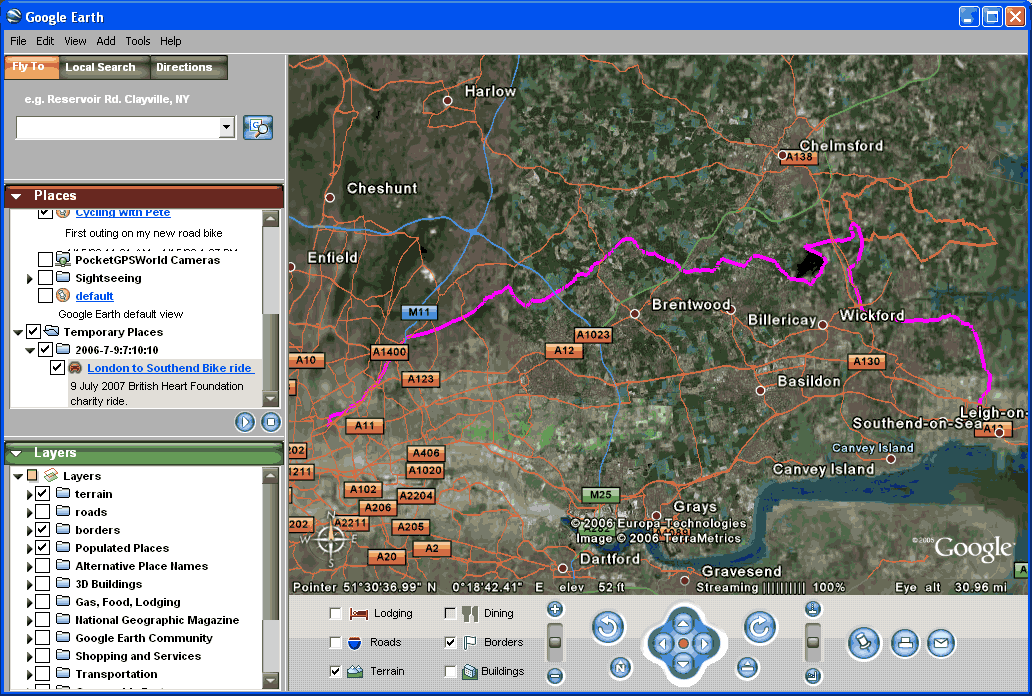Viewport: 1032px width, 696px height.
Task: Click the email envelope button
Action: coord(941,643)
